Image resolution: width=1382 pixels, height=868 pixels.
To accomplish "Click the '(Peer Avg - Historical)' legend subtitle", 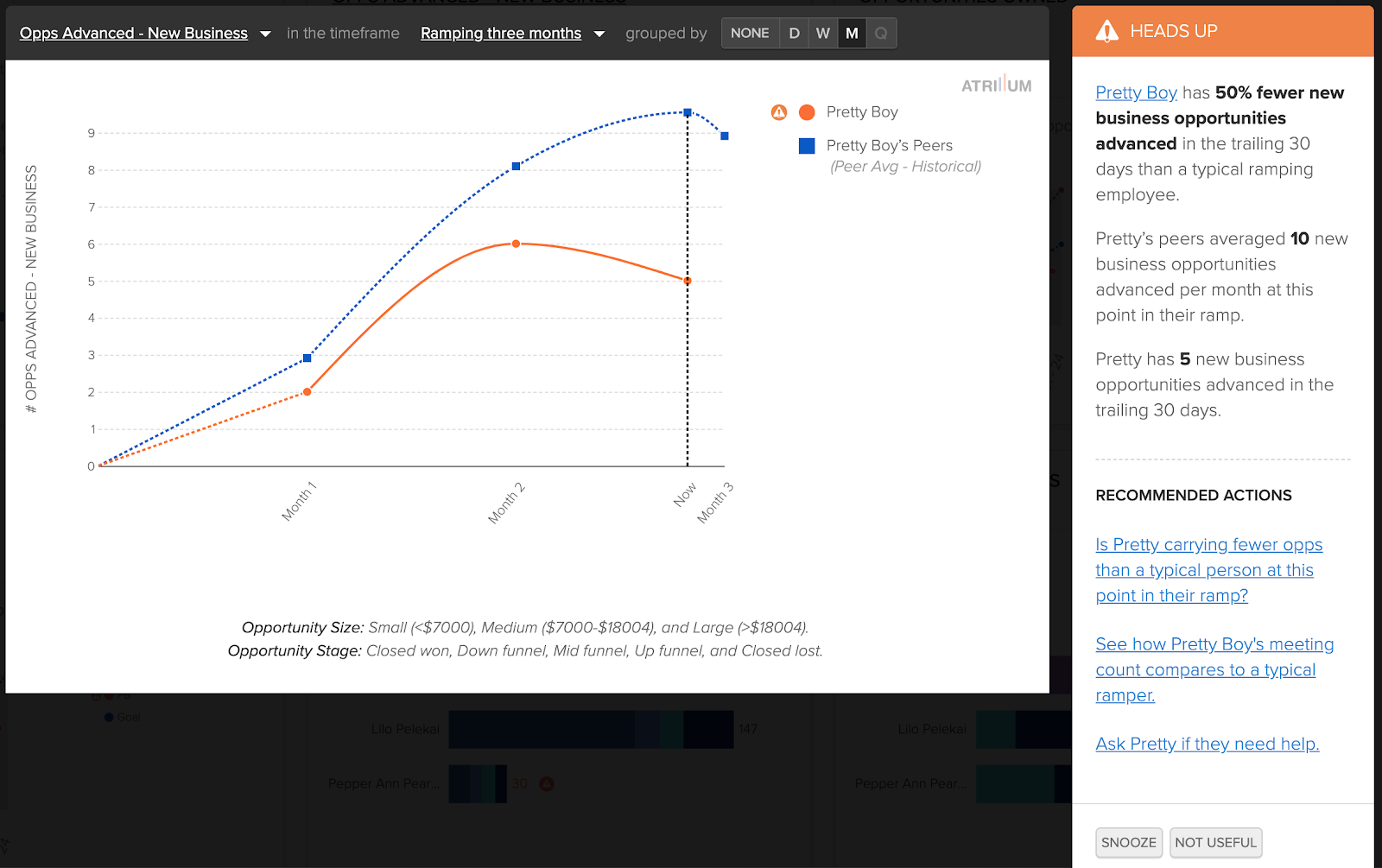I will 905,166.
